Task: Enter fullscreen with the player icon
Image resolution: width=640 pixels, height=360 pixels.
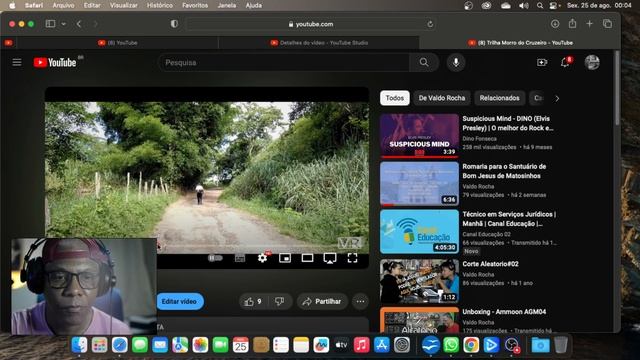Action: click(x=352, y=258)
